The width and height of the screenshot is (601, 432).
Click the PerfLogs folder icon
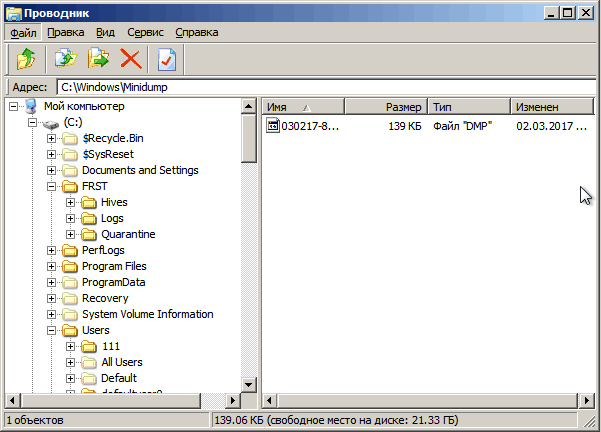(x=70, y=251)
